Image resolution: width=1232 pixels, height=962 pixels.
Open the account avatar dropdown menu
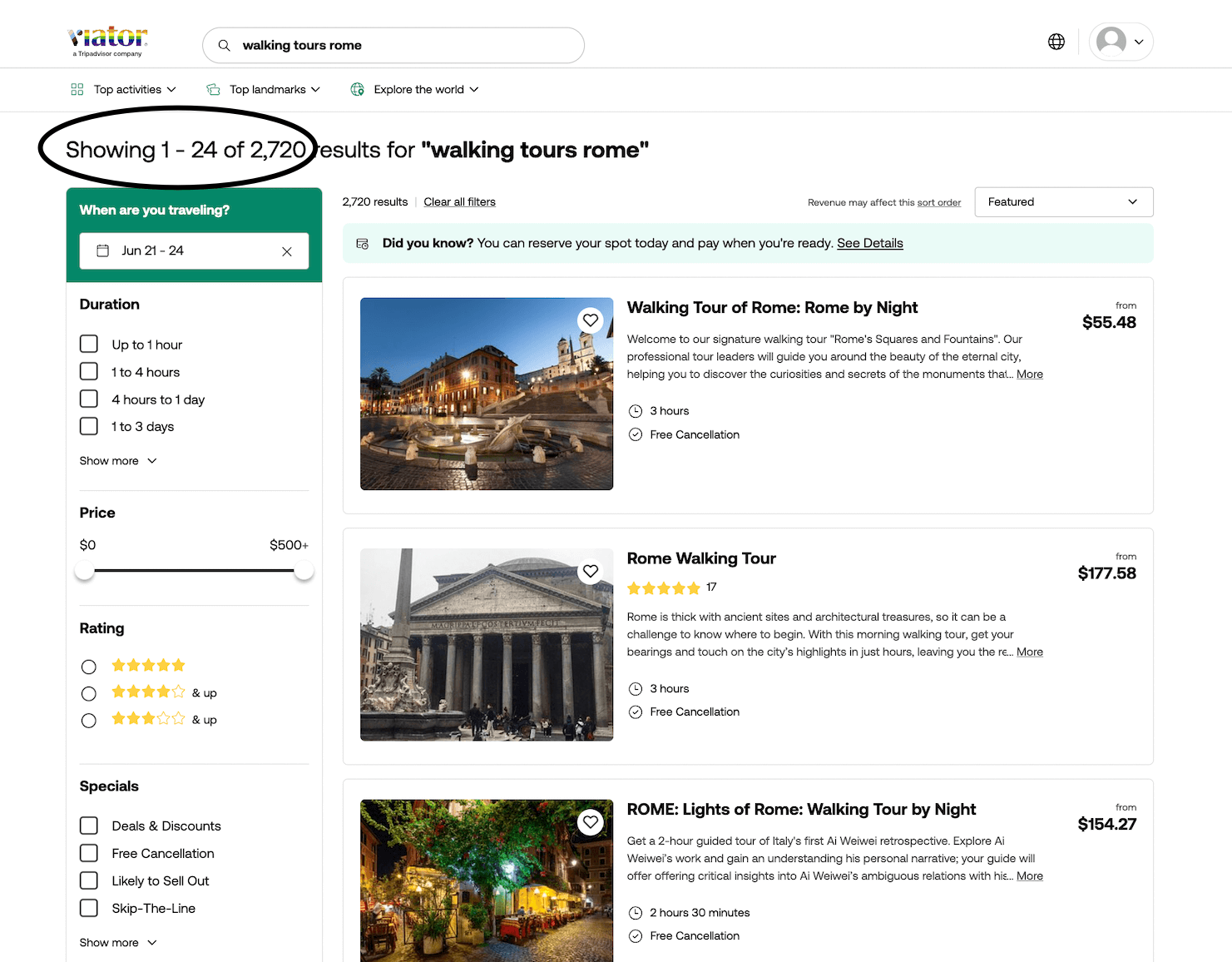click(x=1120, y=41)
